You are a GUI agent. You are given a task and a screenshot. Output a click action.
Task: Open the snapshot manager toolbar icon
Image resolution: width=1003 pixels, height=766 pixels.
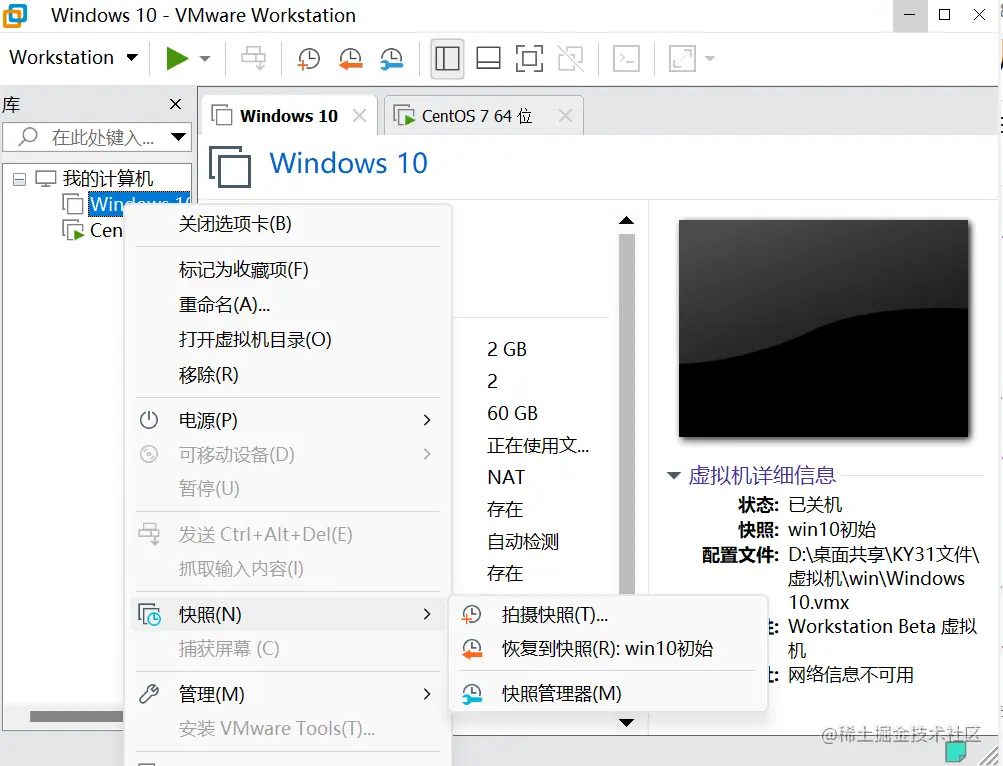coord(391,58)
